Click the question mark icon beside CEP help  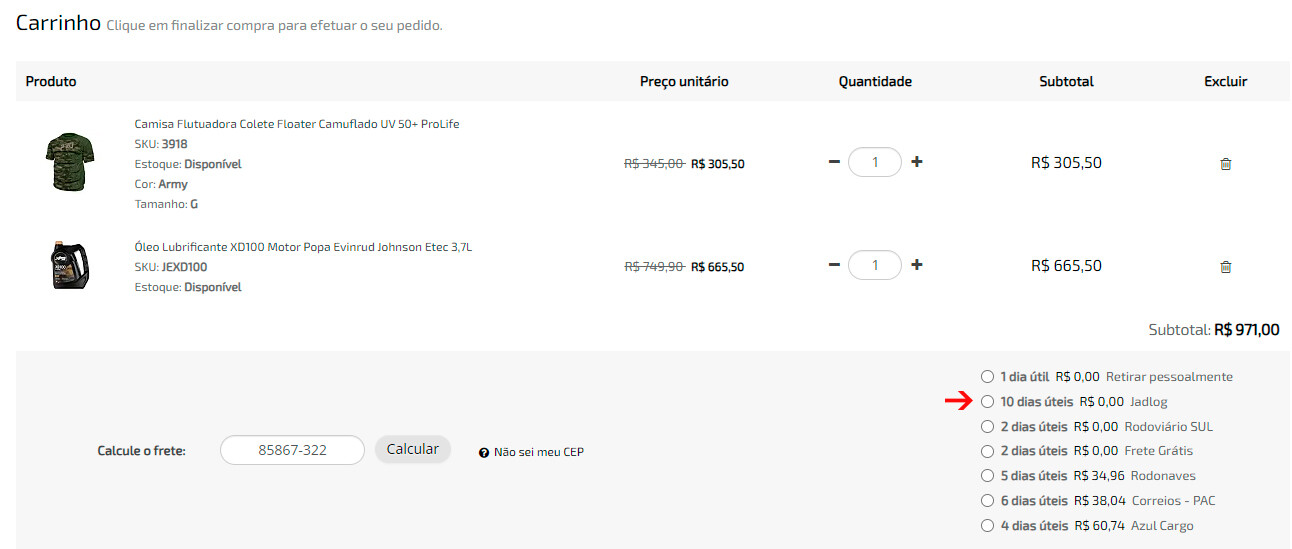click(x=484, y=452)
